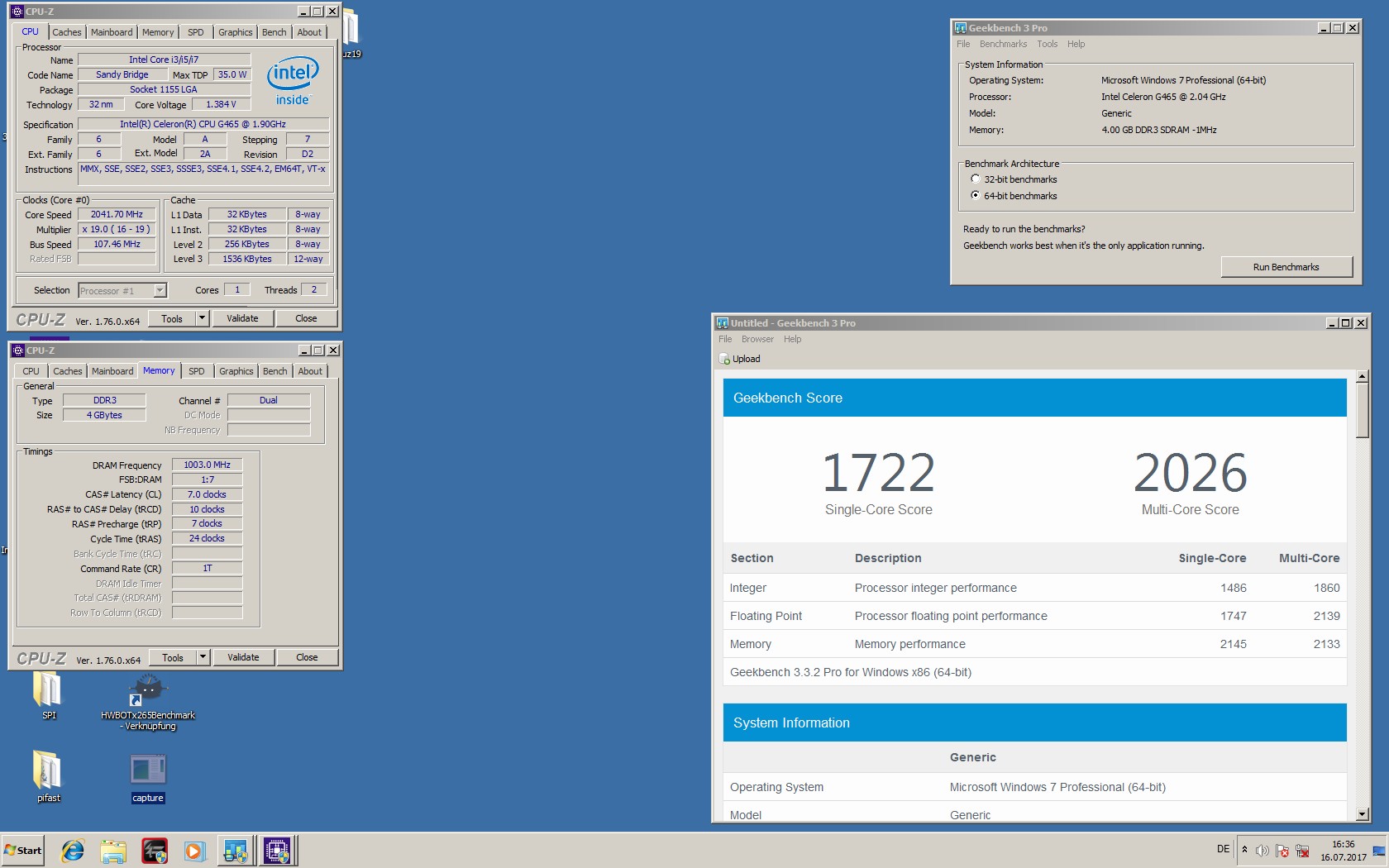Open Tools dropdown arrow in top CPU-Z
Viewport: 1389px width, 868px height.
click(202, 318)
